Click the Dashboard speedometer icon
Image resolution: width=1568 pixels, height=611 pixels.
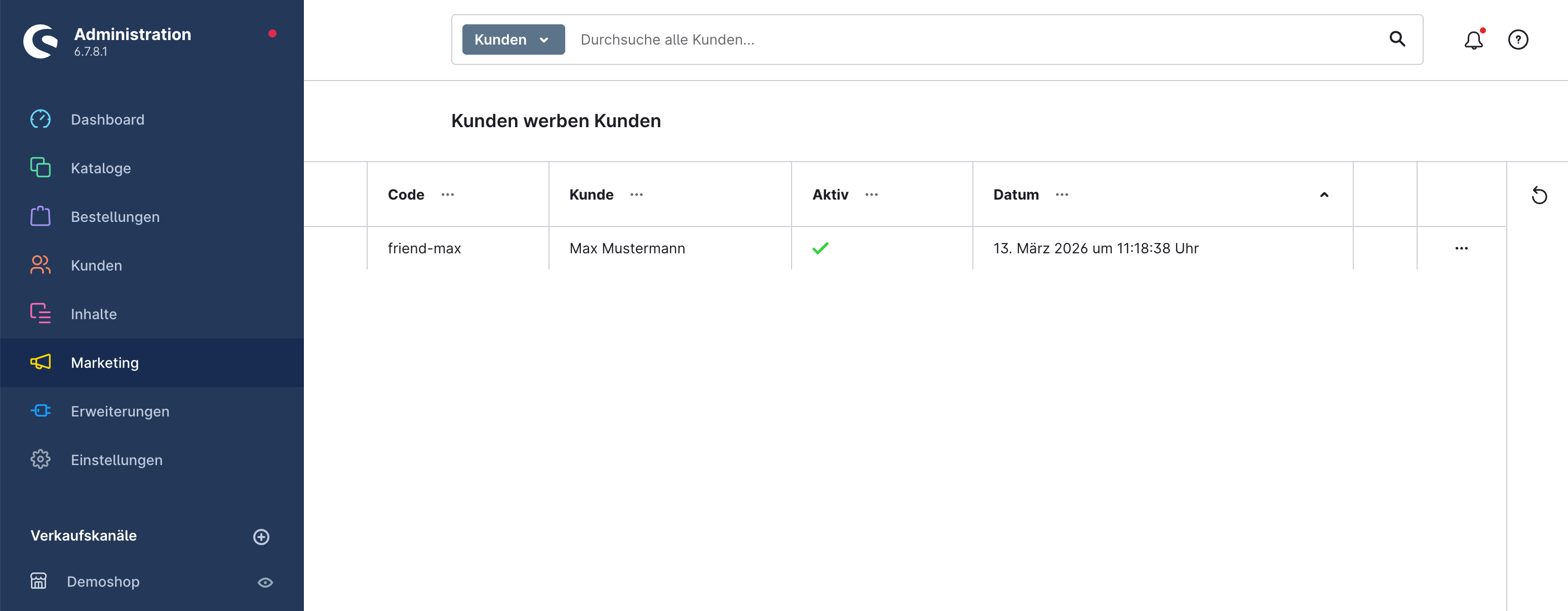pos(40,120)
